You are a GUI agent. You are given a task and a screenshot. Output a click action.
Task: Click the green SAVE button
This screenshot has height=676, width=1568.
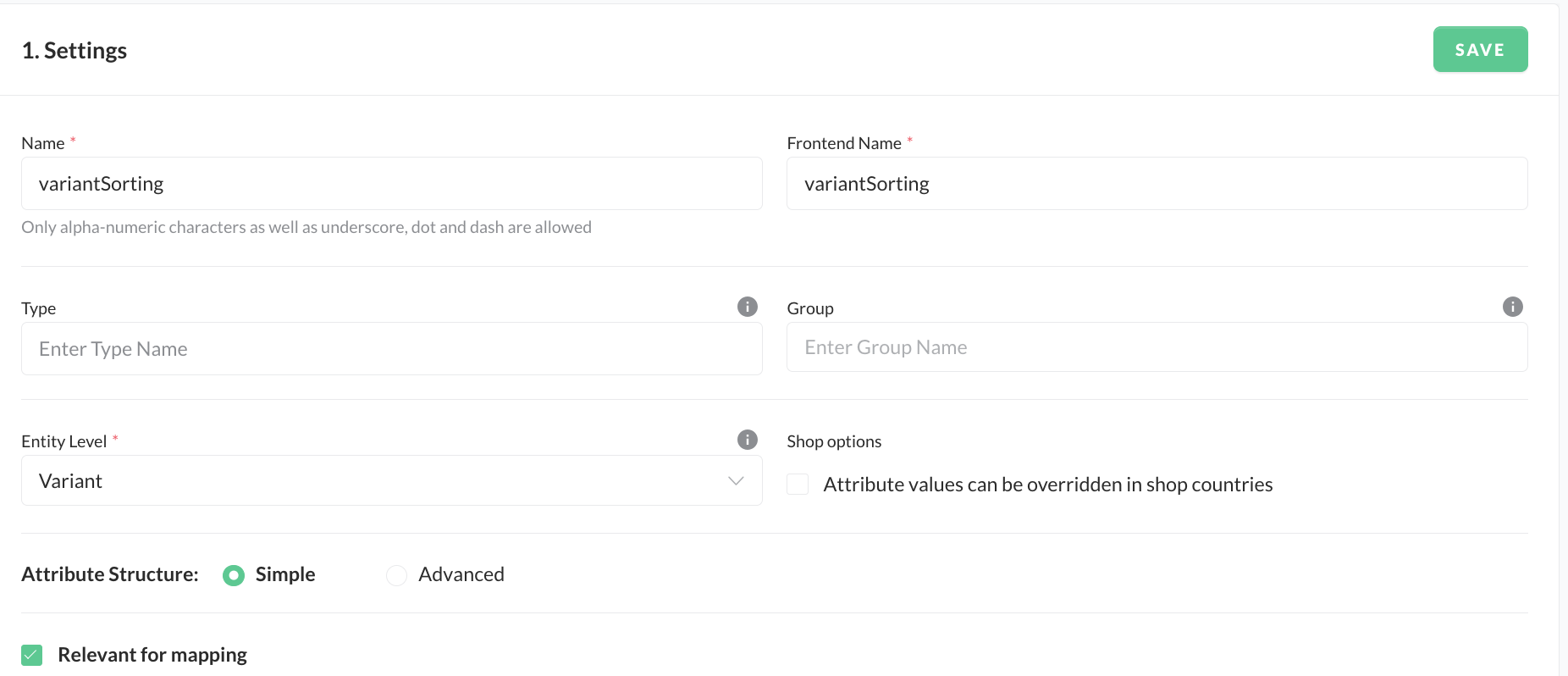(x=1479, y=49)
